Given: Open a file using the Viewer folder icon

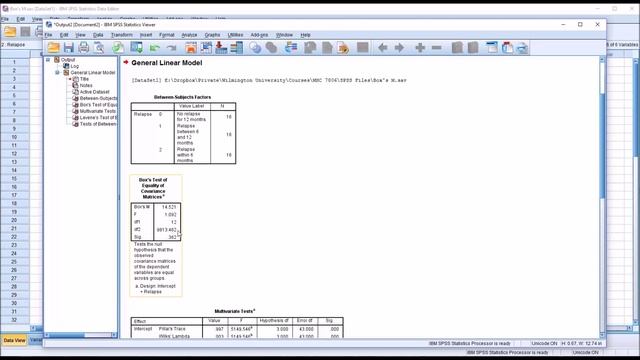Looking at the screenshot, I should [x=53, y=48].
